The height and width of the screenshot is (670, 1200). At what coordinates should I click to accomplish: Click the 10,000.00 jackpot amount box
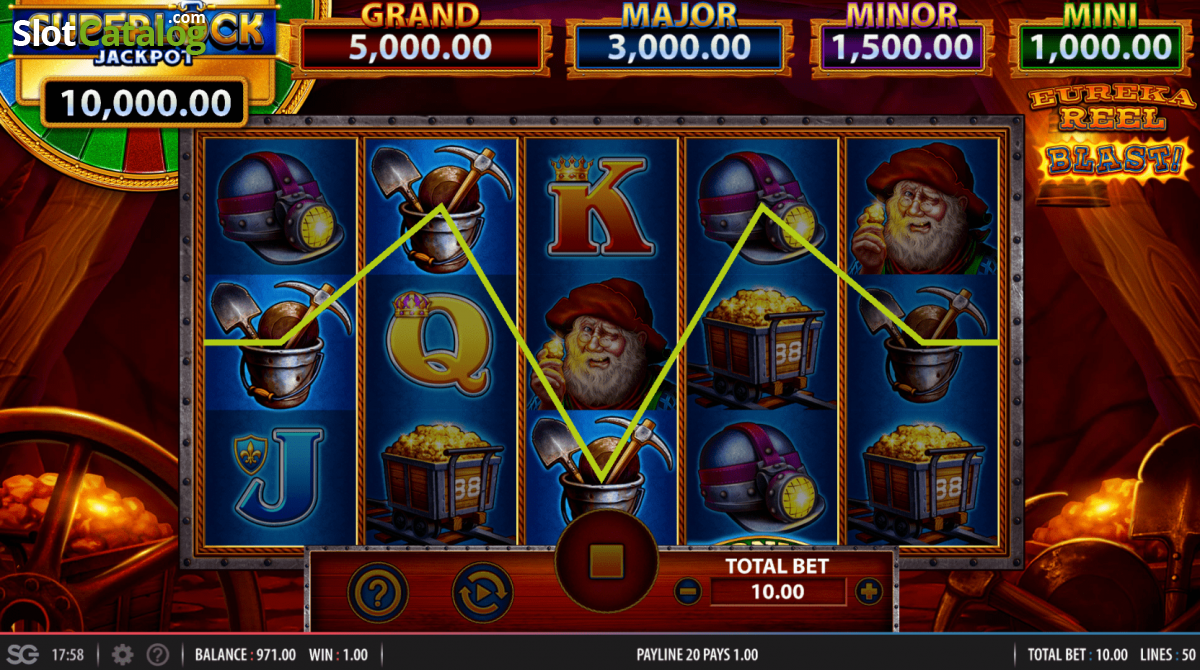pos(145,101)
